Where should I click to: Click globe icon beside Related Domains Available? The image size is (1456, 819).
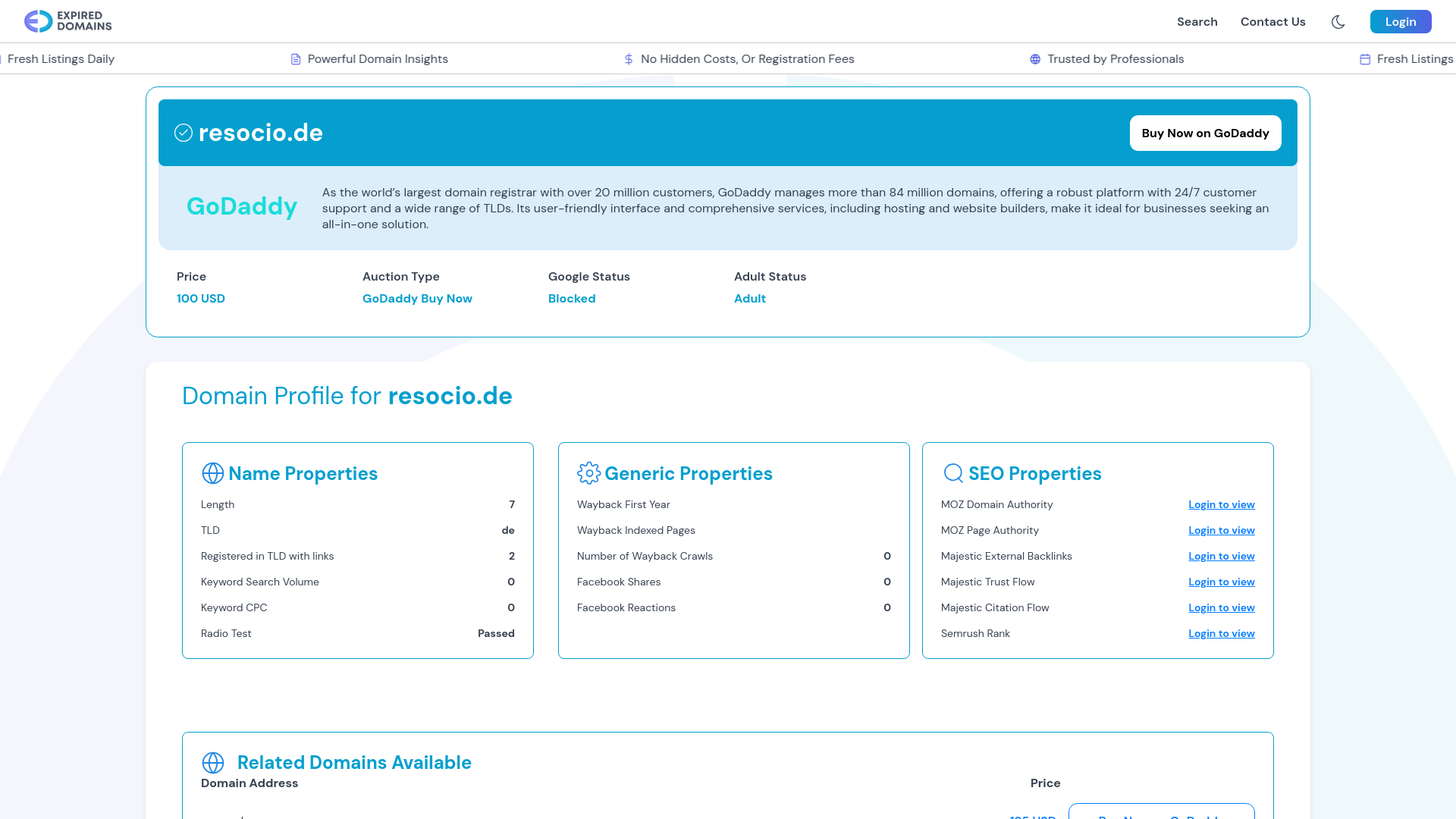tap(213, 762)
